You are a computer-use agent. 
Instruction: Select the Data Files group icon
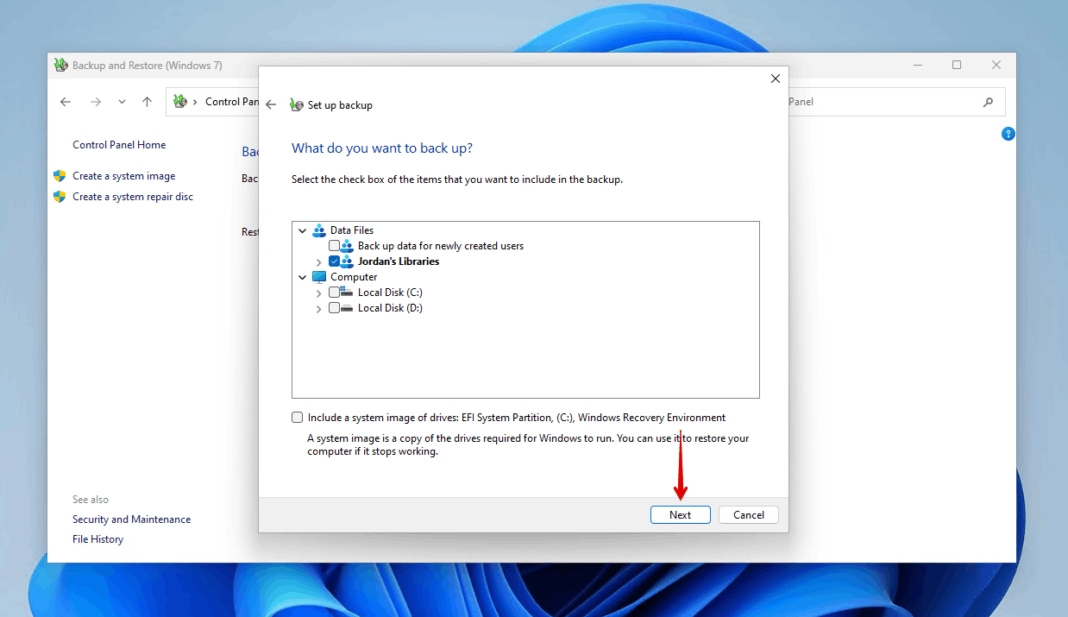point(320,230)
